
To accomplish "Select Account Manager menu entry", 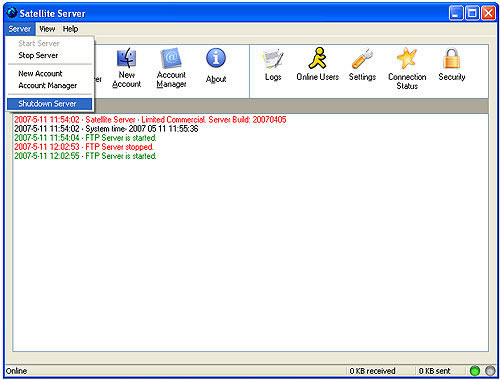I will (x=48, y=86).
